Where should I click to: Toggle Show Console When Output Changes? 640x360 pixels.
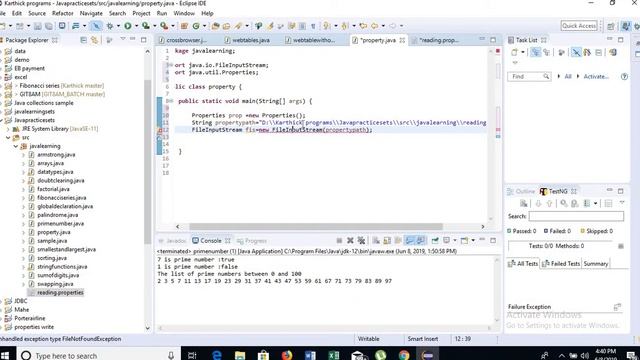[409, 240]
